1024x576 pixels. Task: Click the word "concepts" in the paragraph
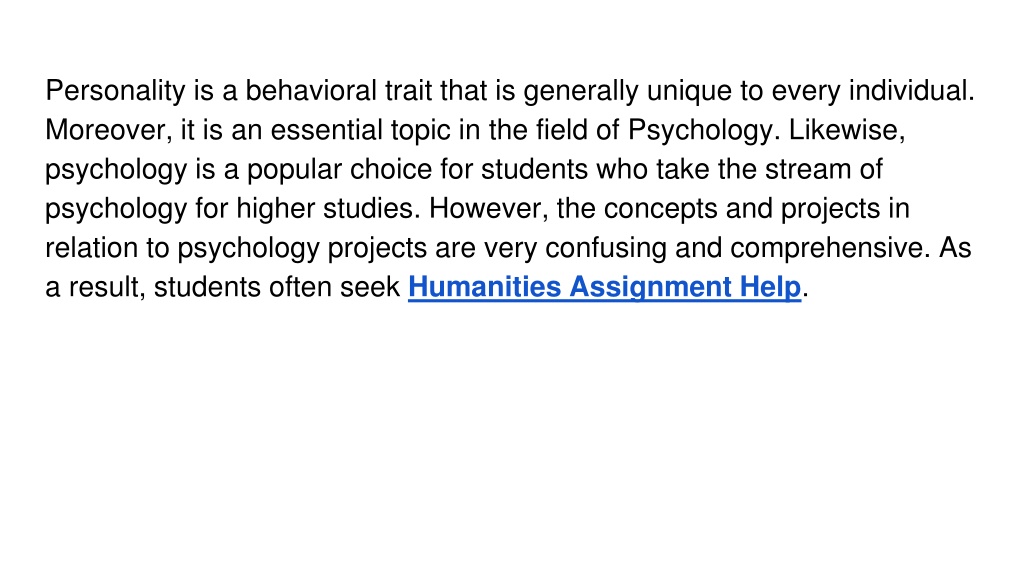coord(660,209)
